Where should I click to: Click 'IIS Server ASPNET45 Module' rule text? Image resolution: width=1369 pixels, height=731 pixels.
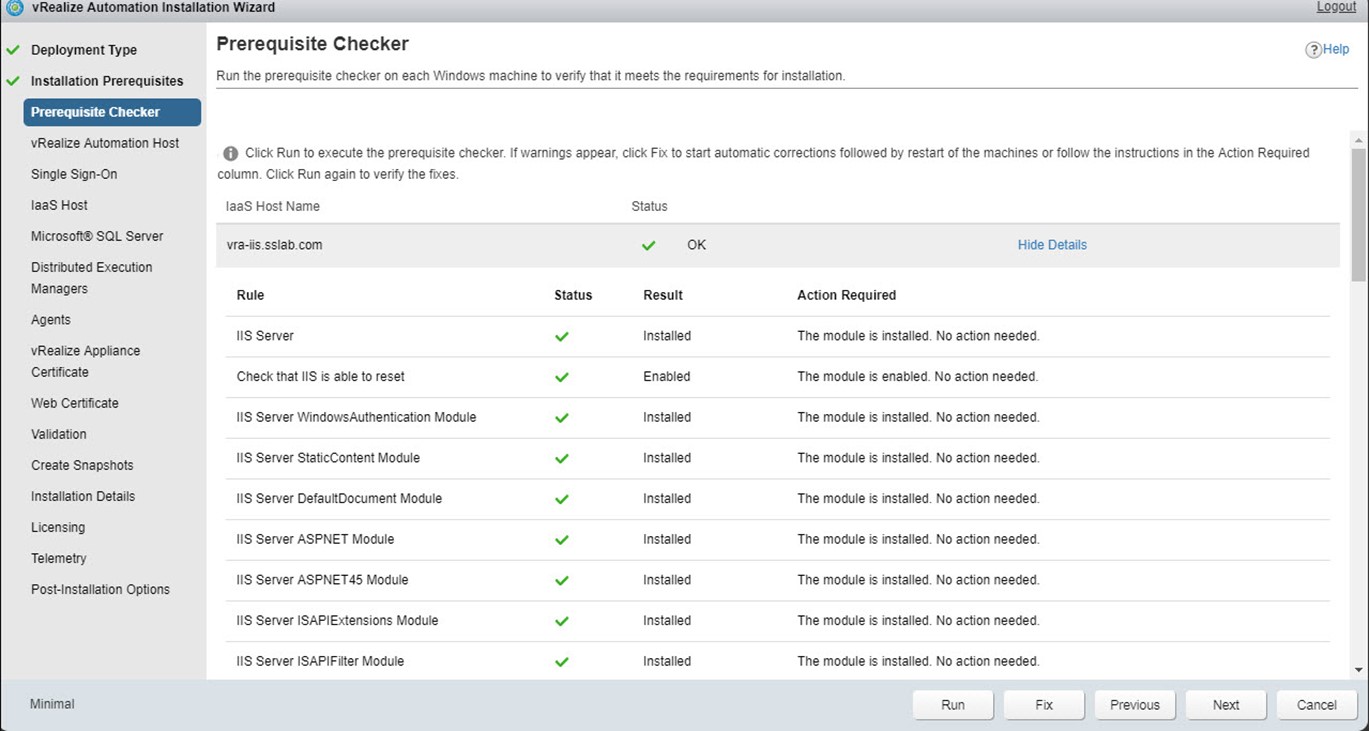pos(322,580)
